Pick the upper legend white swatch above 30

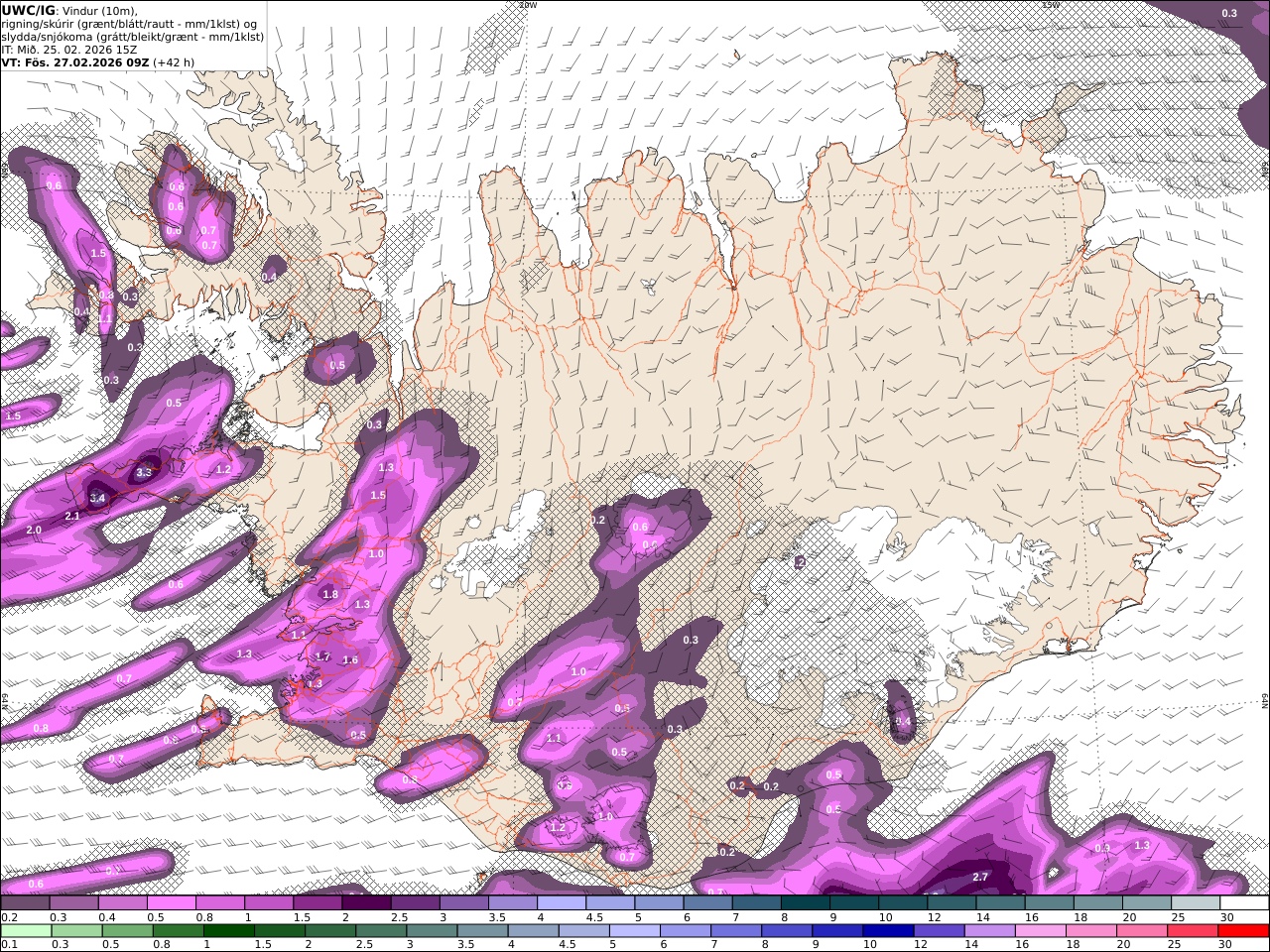pos(1245,903)
